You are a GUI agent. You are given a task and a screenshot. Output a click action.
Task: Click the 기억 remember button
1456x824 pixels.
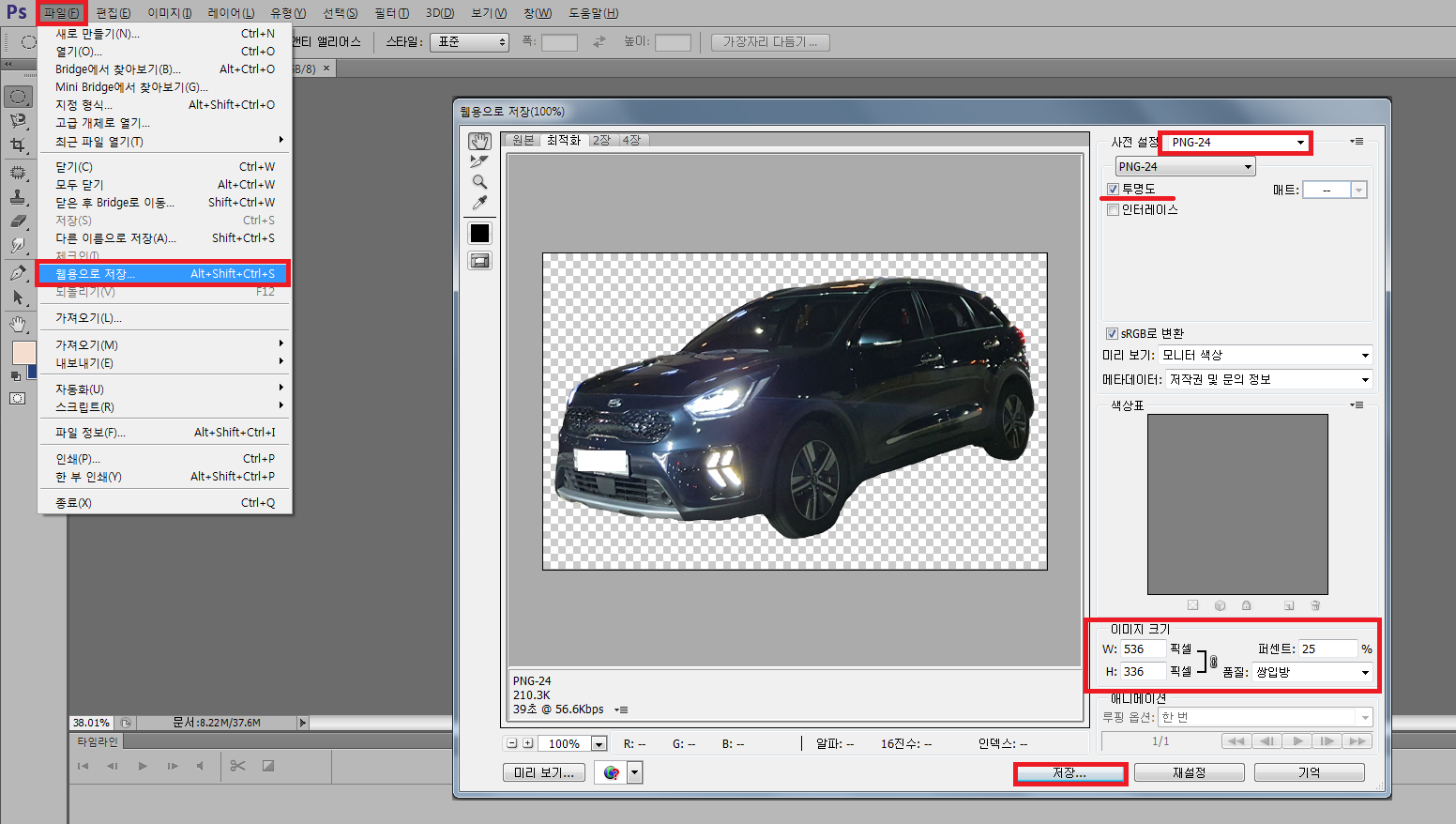click(1310, 772)
